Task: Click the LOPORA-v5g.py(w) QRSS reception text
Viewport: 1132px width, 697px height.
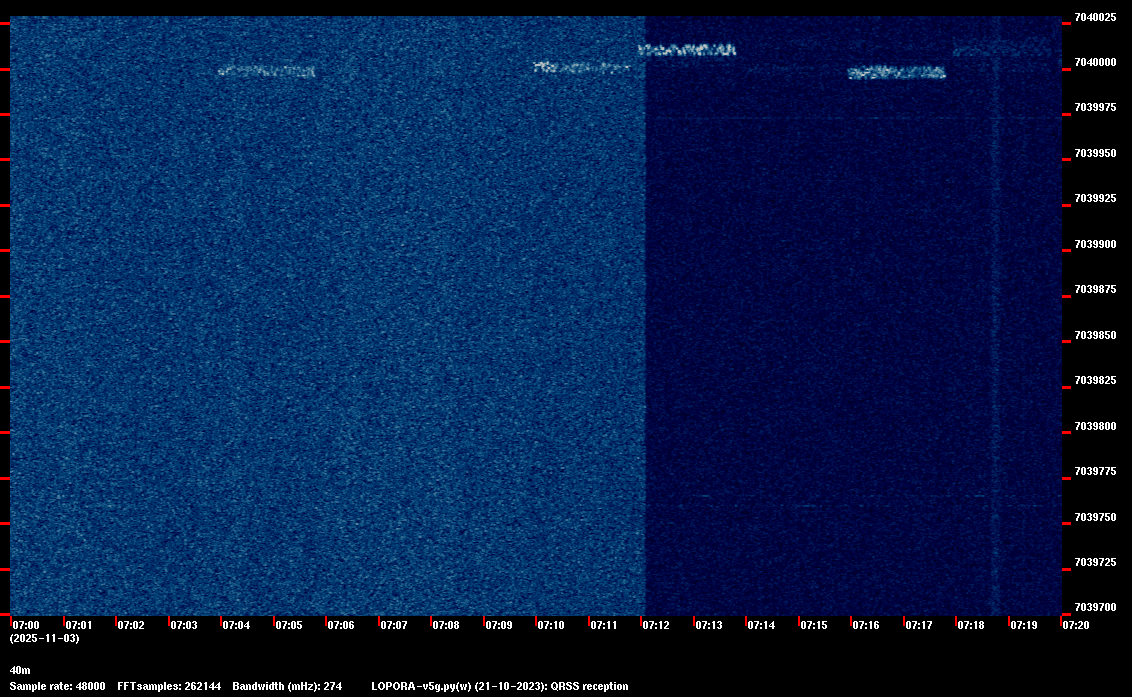Action: [x=500, y=686]
